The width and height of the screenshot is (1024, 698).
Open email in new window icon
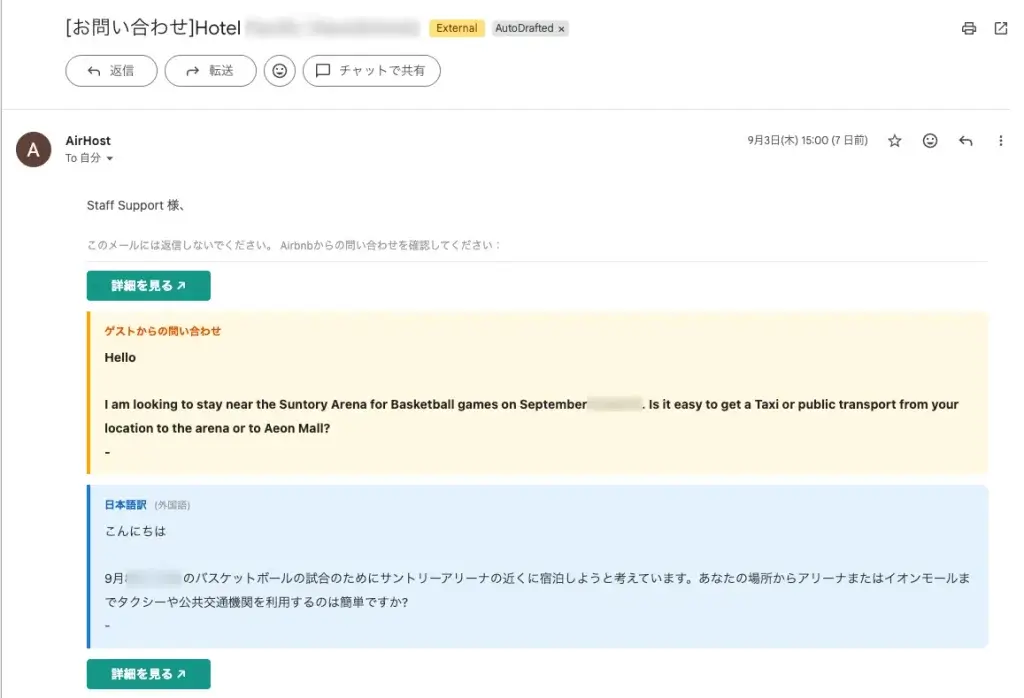pyautogui.click(x=1000, y=28)
